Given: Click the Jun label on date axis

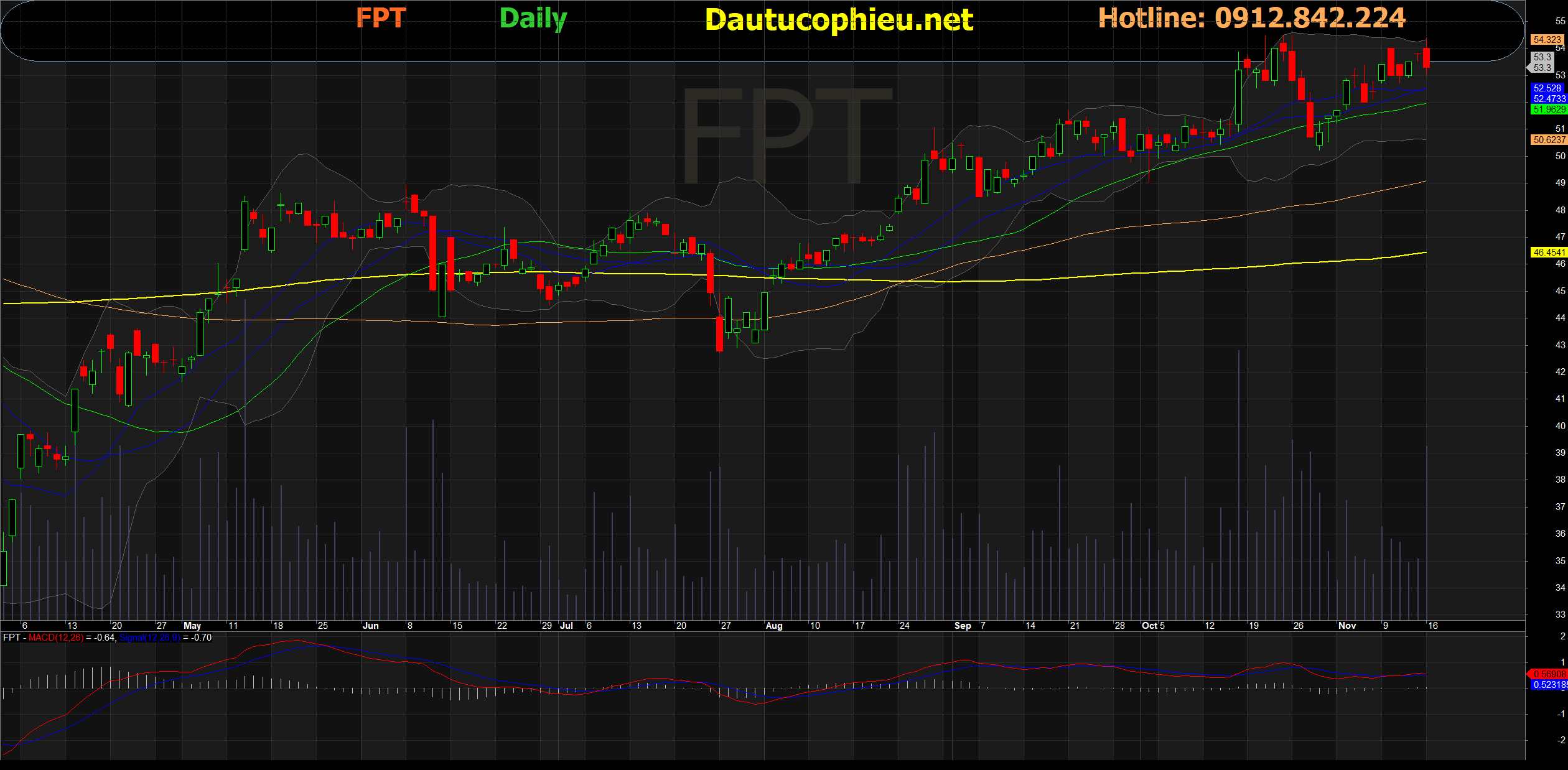Looking at the screenshot, I should coord(370,626).
